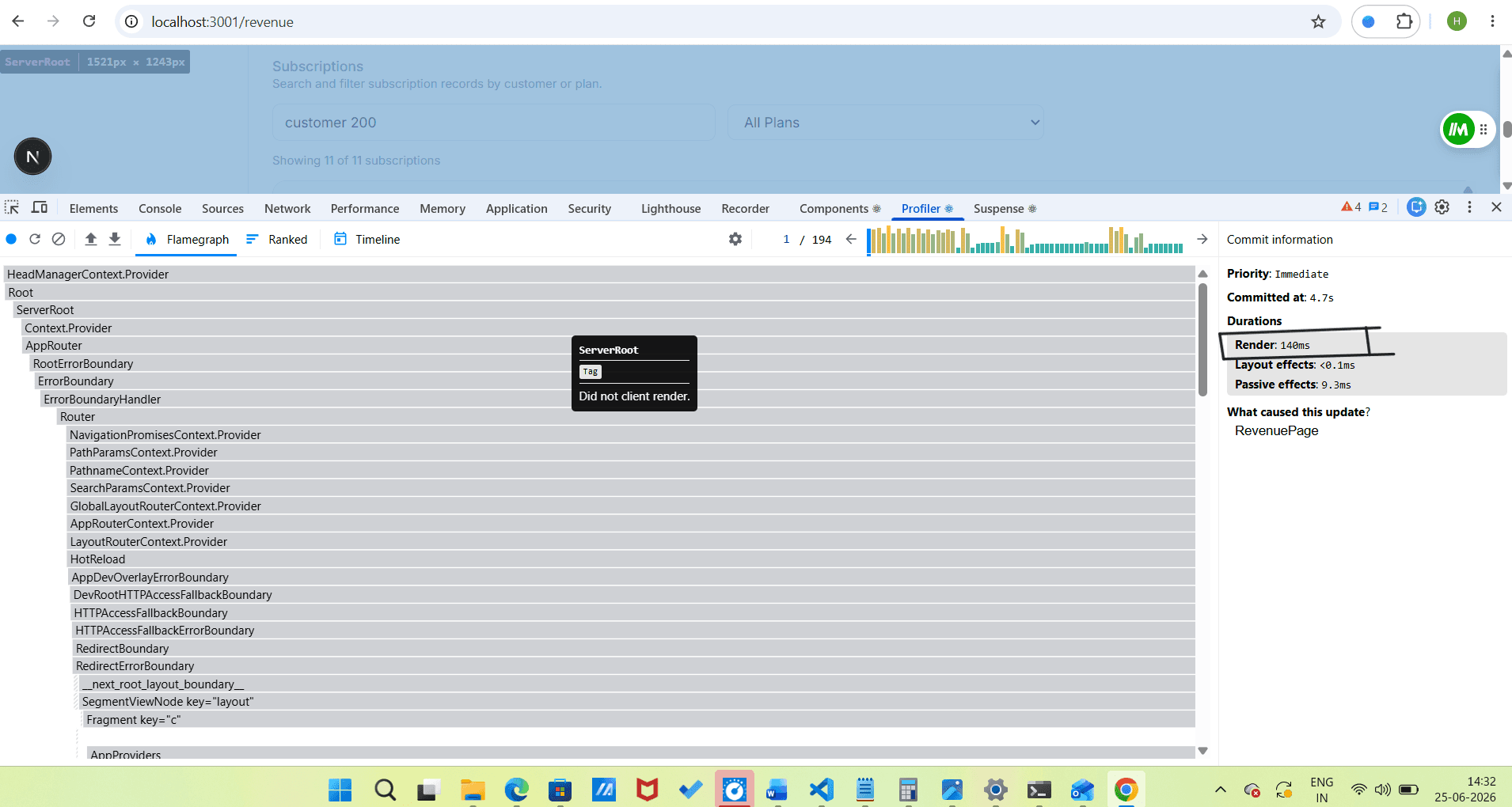1512x807 pixels.
Task: Select next commit arrow
Action: click(x=1202, y=239)
